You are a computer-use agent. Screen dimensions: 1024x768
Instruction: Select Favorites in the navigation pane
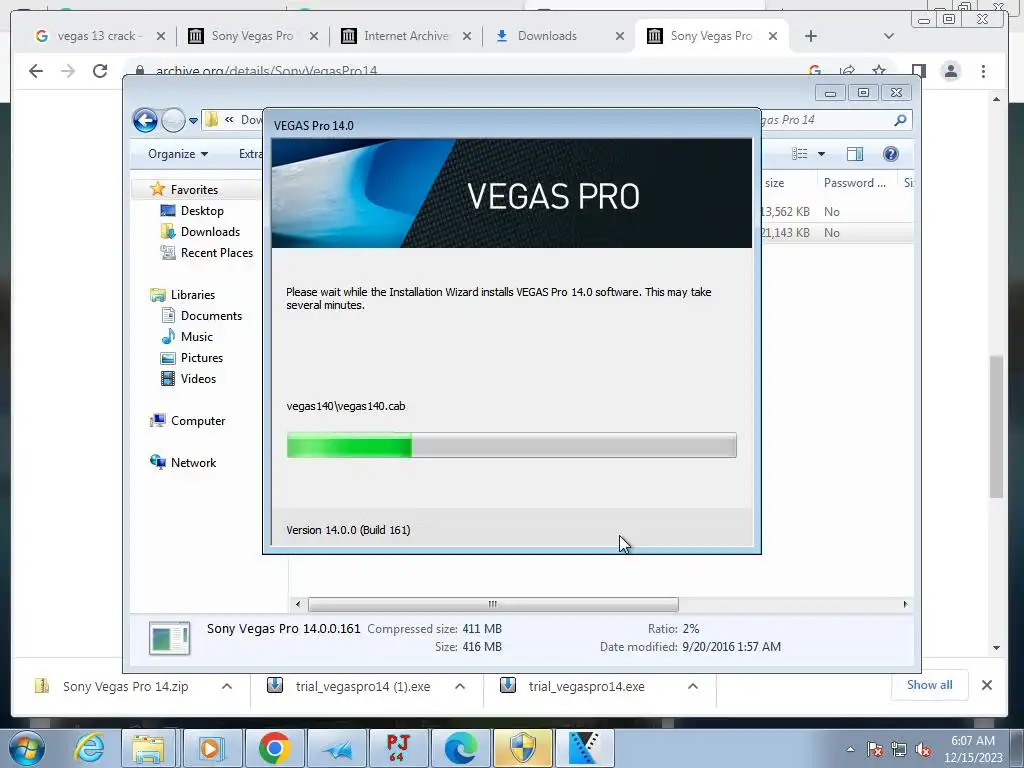click(x=194, y=189)
